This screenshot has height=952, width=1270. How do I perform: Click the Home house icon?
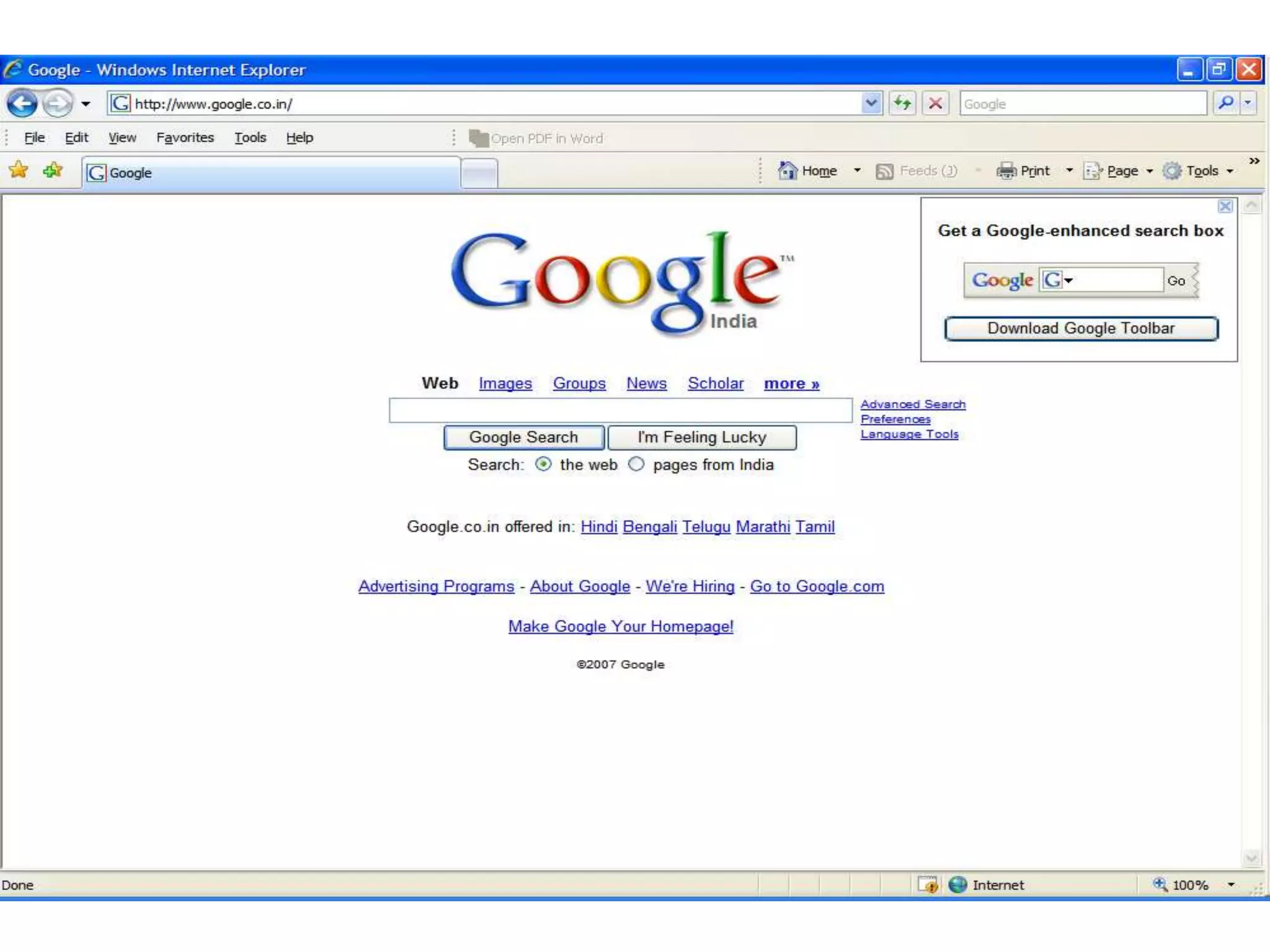[788, 170]
